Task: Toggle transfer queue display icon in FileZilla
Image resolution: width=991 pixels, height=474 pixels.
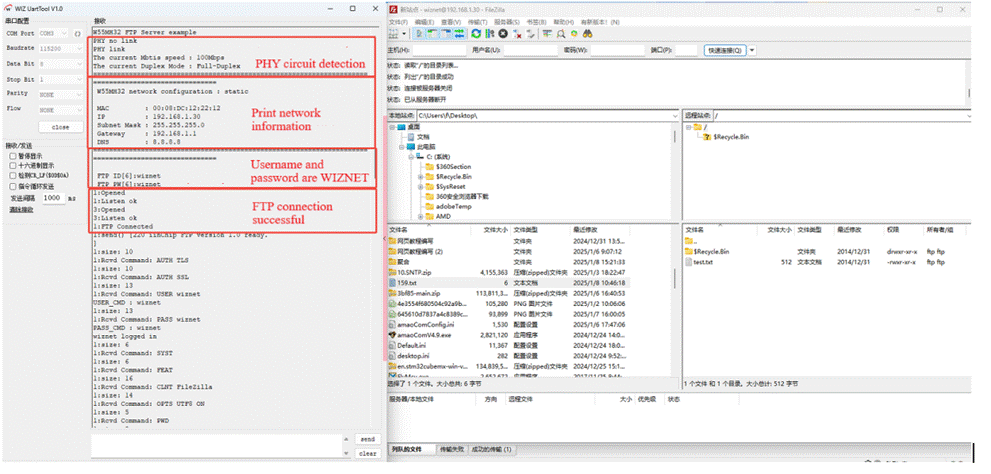Action: (x=459, y=33)
